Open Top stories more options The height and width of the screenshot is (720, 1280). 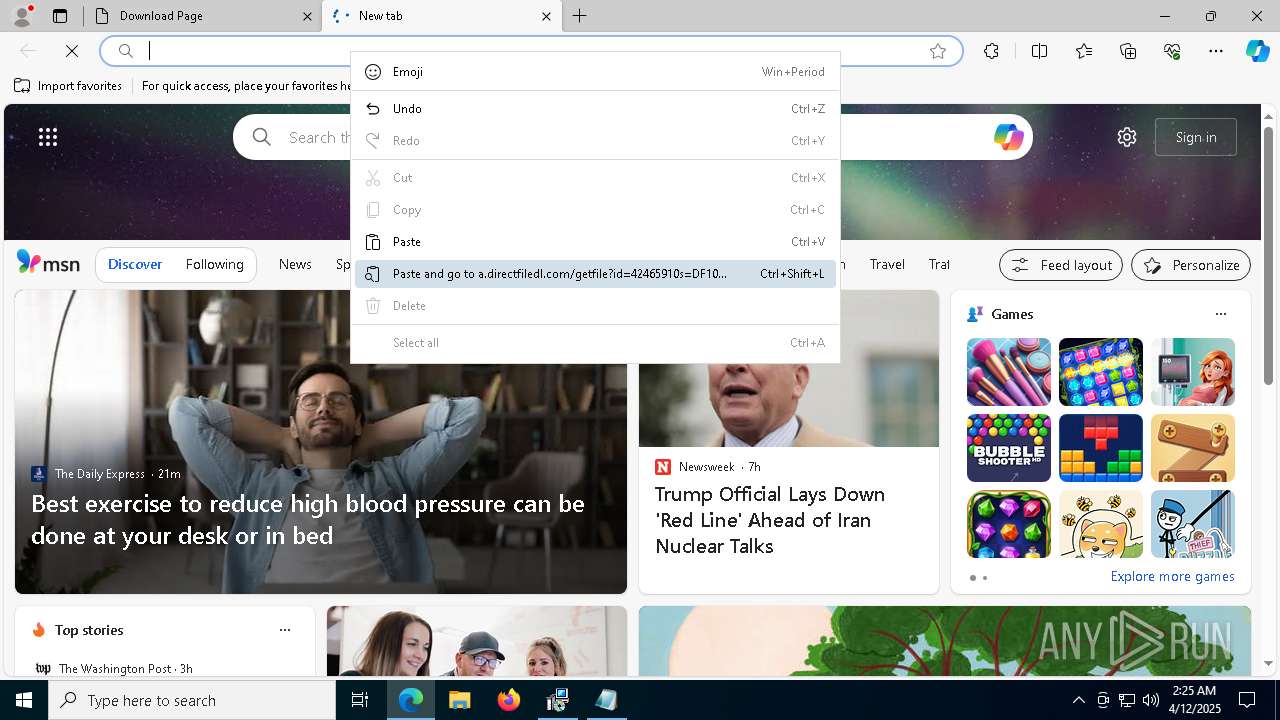[285, 630]
